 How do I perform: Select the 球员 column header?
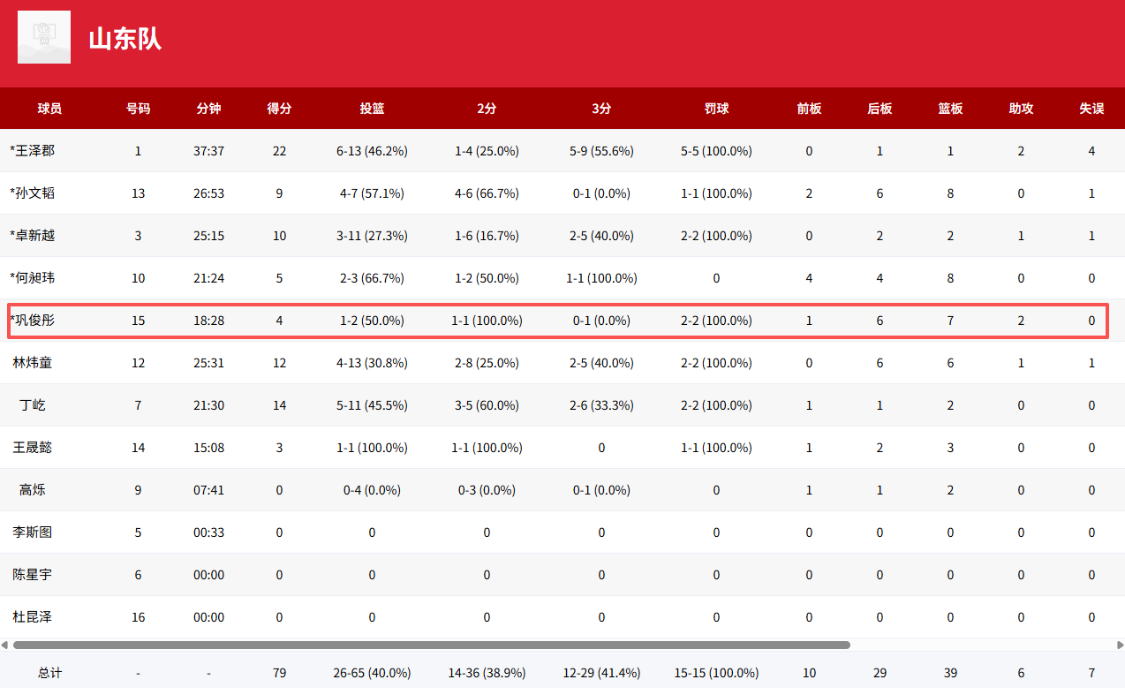point(50,108)
